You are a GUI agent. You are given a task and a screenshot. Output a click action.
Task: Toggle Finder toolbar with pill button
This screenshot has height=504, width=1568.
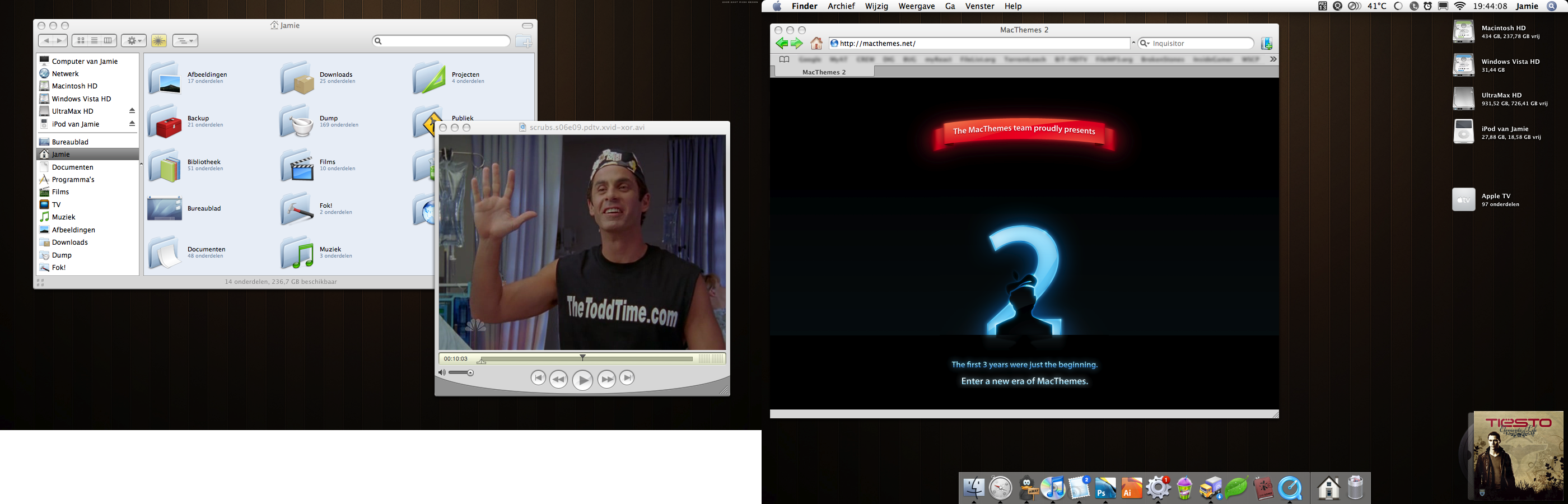[527, 26]
